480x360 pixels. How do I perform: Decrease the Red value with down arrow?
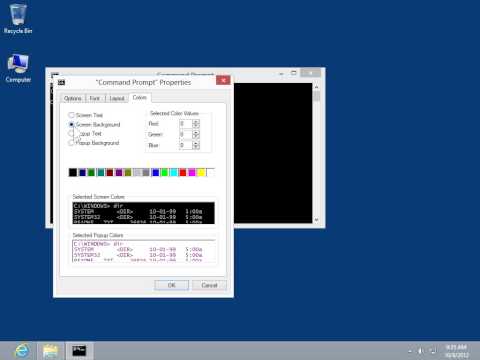pyautogui.click(x=196, y=126)
